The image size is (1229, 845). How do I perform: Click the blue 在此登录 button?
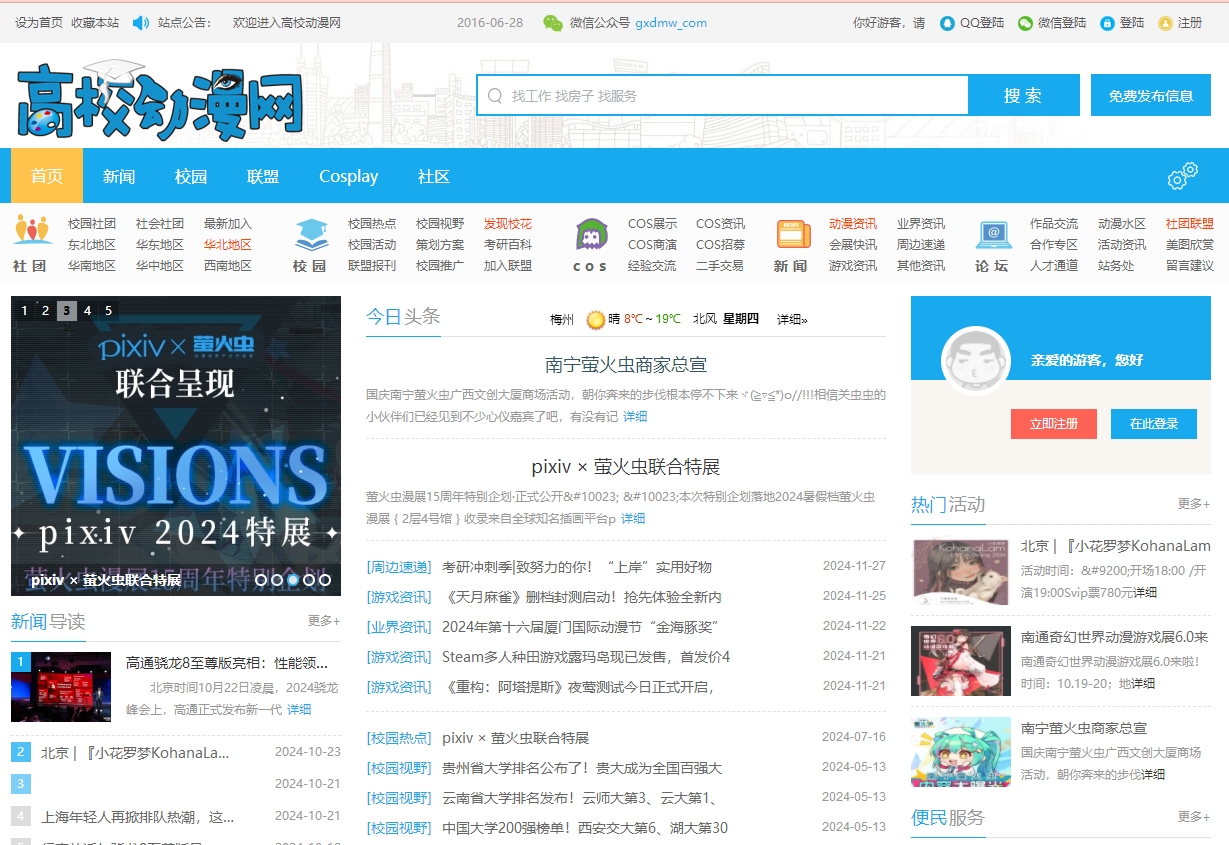[x=1154, y=424]
